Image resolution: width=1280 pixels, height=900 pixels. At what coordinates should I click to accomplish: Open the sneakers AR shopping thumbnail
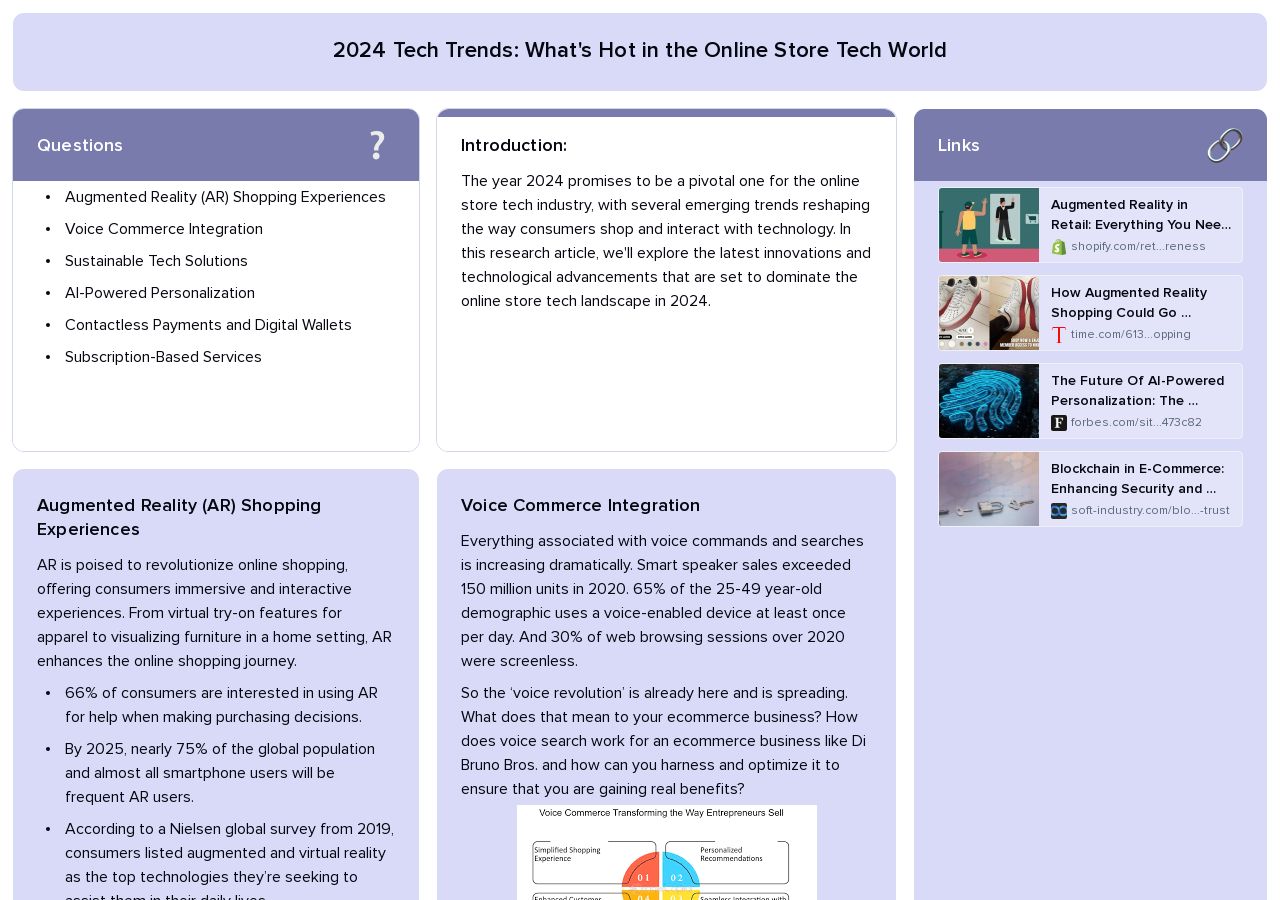[x=989, y=313]
